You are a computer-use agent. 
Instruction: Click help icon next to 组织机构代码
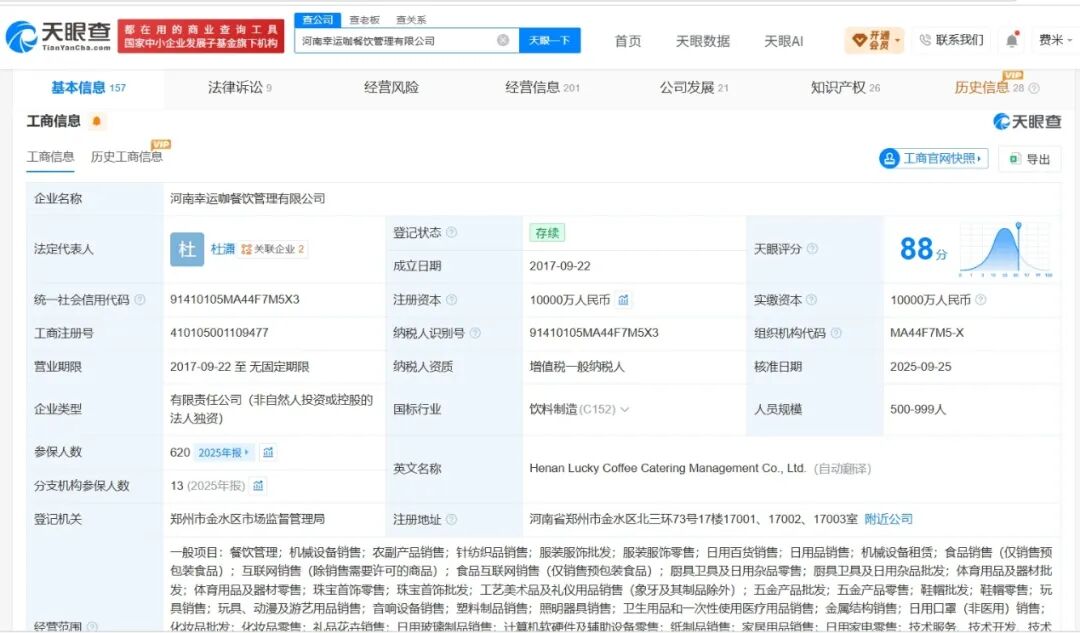point(835,333)
